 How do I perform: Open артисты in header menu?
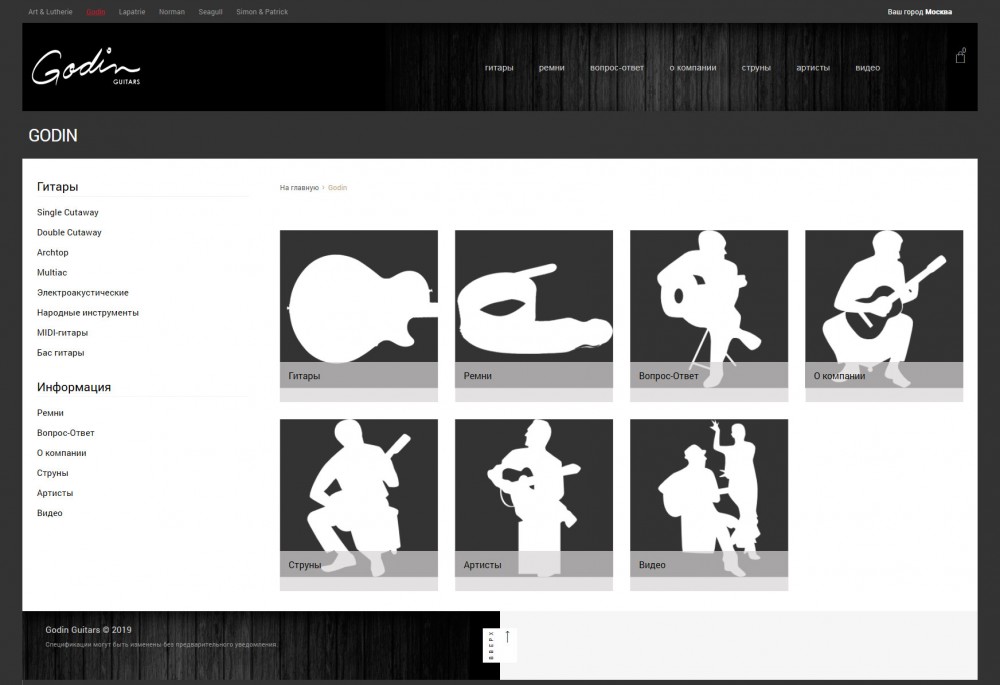pyautogui.click(x=813, y=68)
